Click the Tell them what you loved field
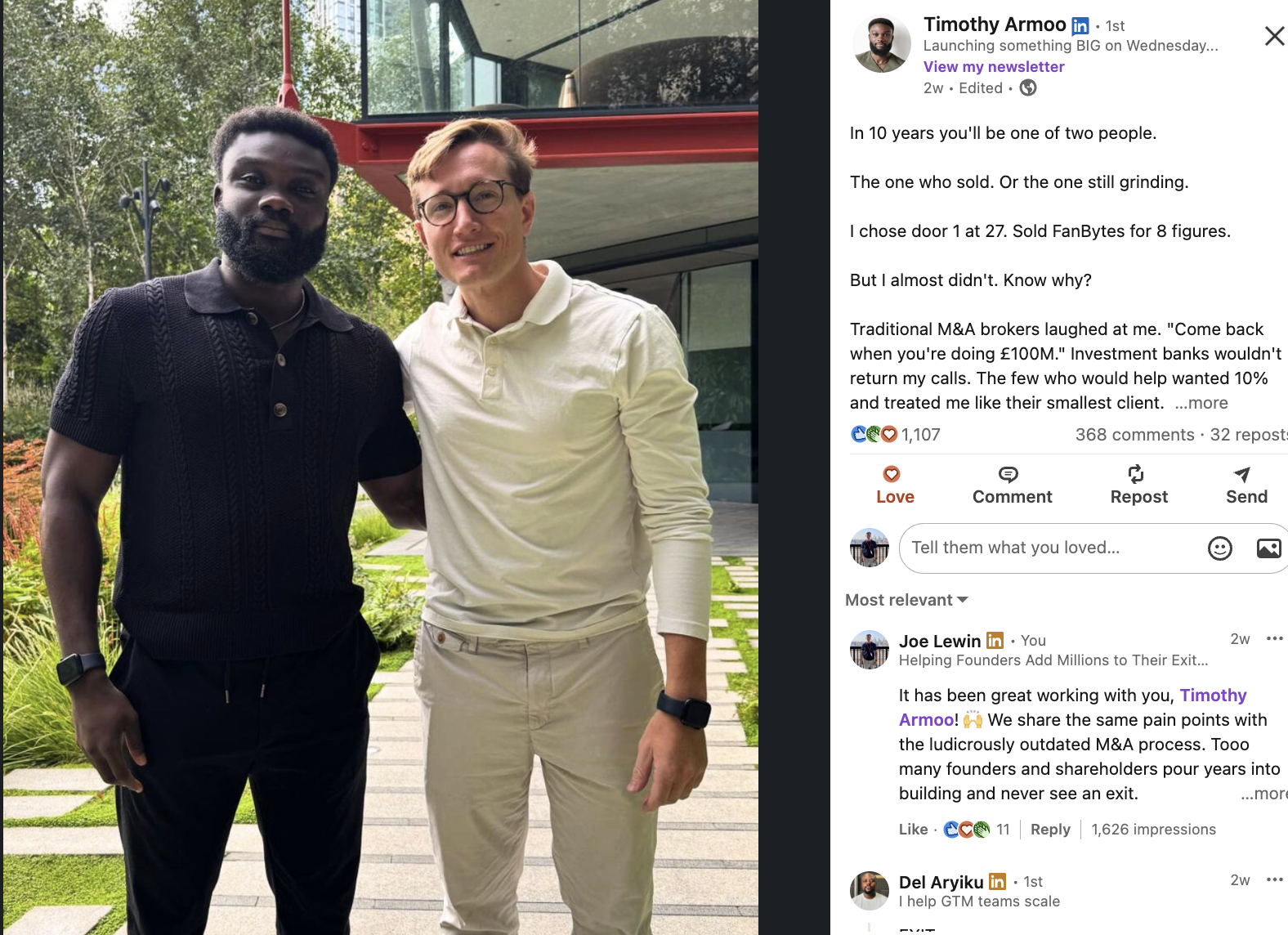Image resolution: width=1288 pixels, height=935 pixels. click(1050, 548)
